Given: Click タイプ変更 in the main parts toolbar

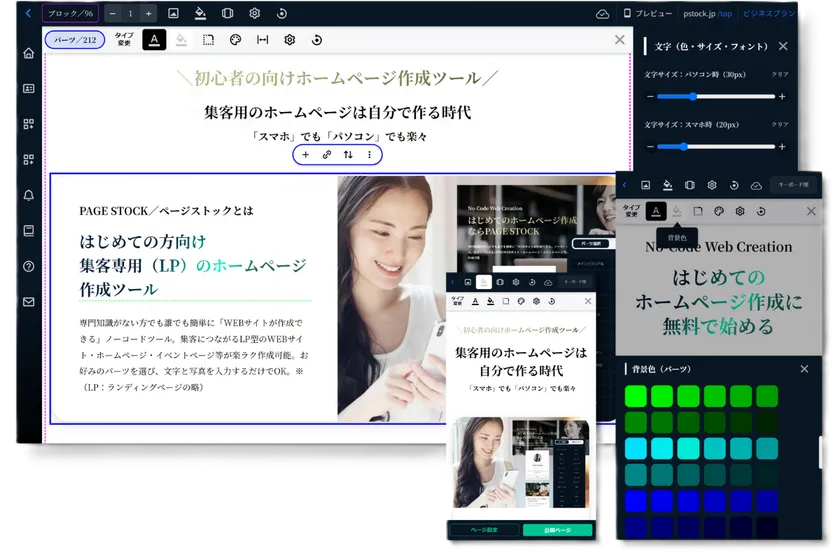Looking at the screenshot, I should coord(124,39).
